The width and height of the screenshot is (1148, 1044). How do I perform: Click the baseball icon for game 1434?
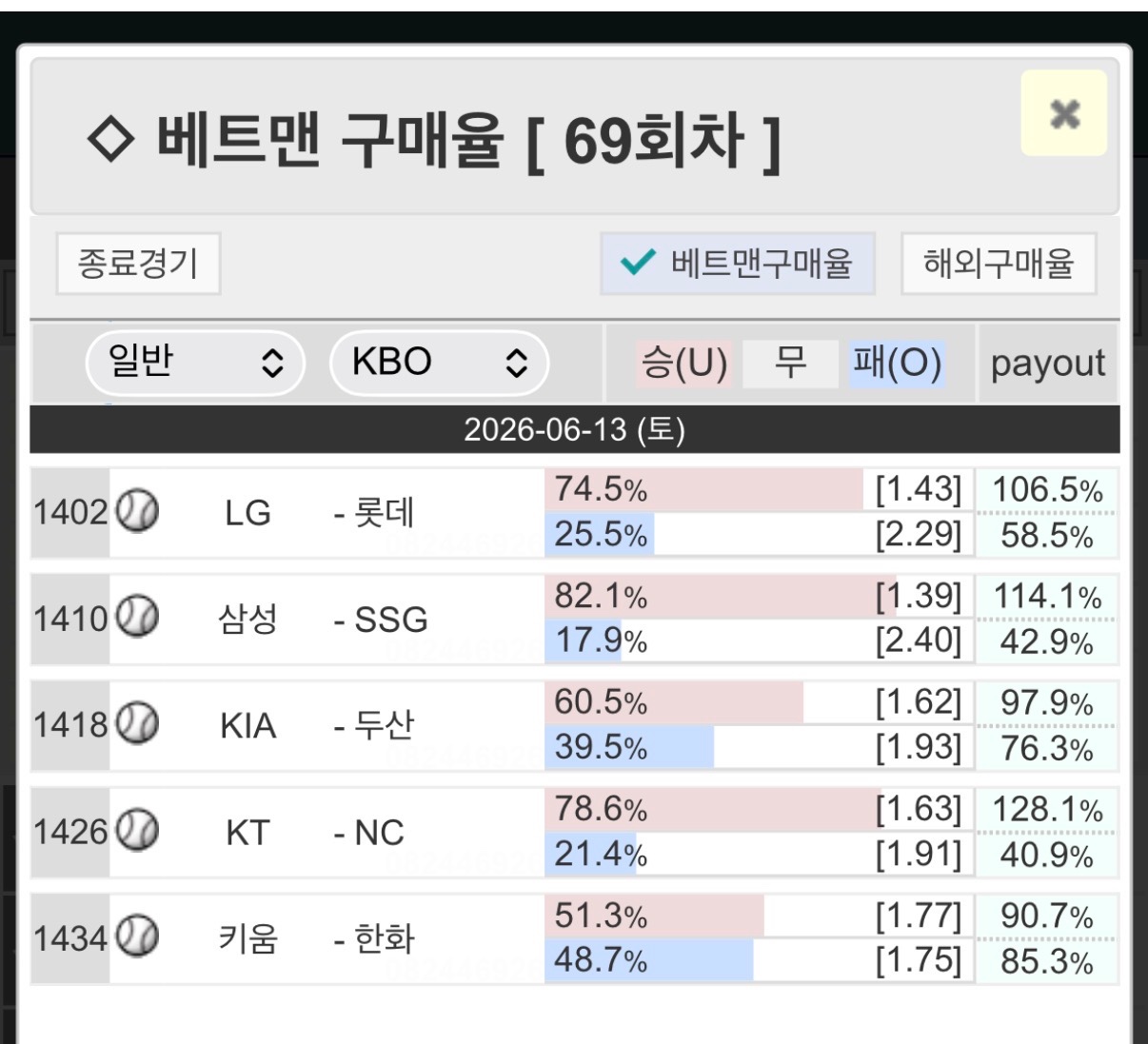click(x=137, y=938)
